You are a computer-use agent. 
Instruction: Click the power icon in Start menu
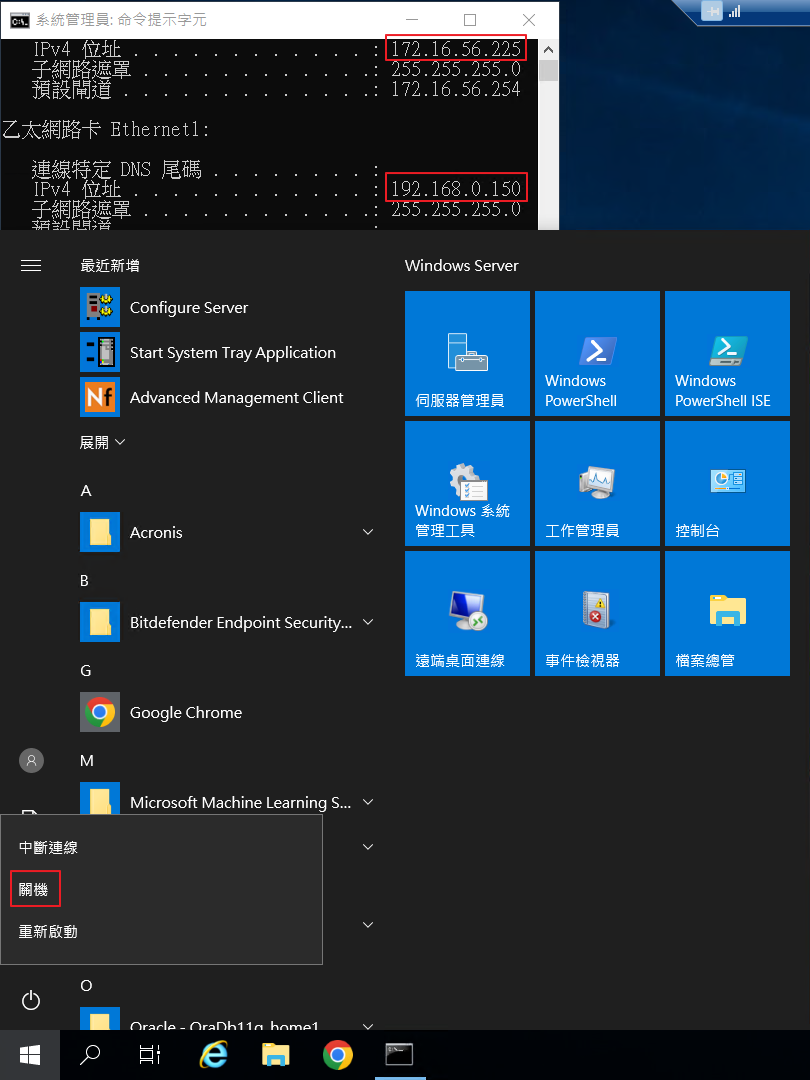(31, 1000)
